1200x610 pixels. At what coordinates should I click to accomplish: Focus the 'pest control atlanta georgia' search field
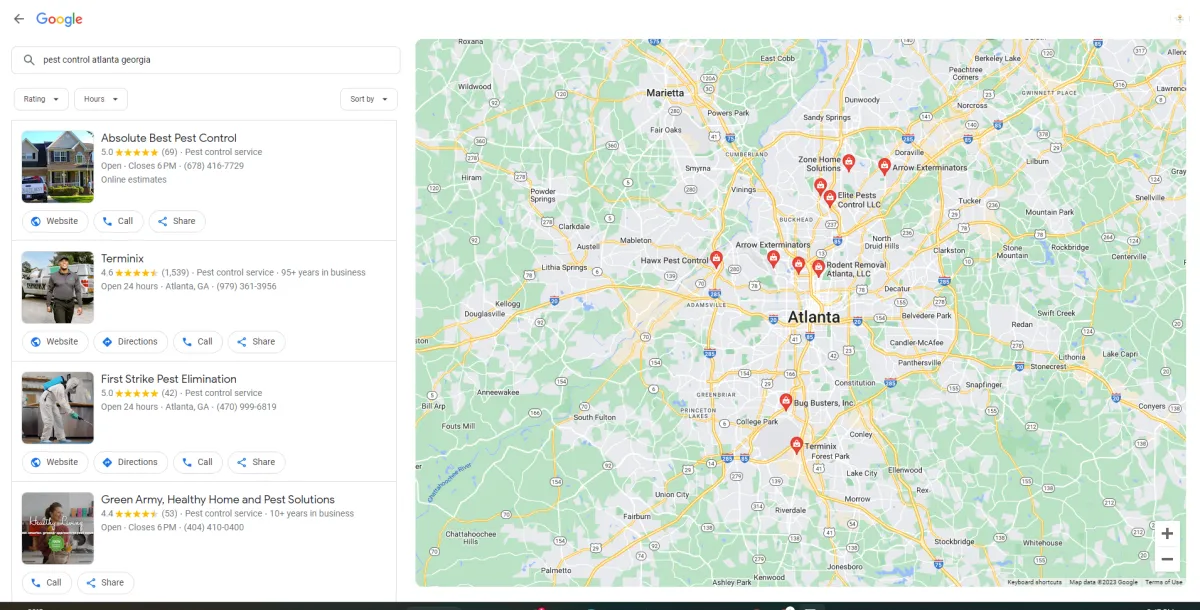click(206, 60)
